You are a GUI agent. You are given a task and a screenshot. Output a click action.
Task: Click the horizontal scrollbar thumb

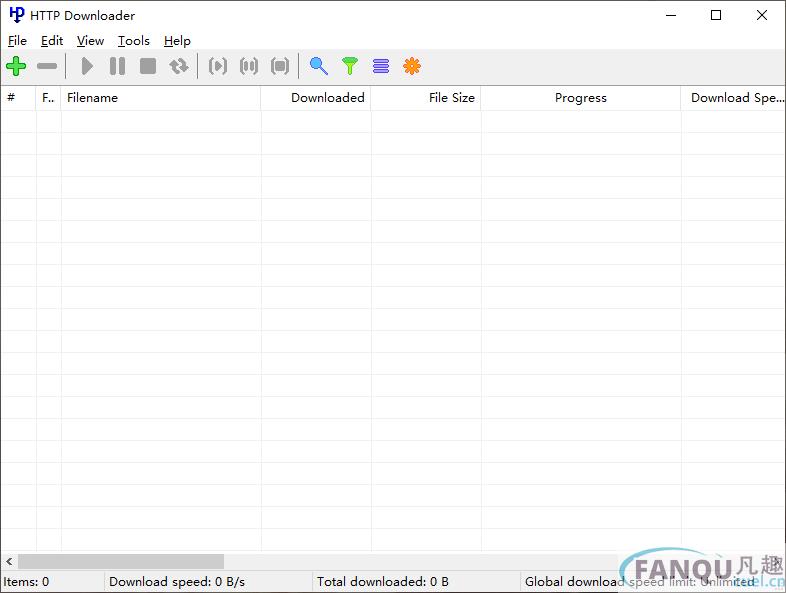(x=121, y=561)
